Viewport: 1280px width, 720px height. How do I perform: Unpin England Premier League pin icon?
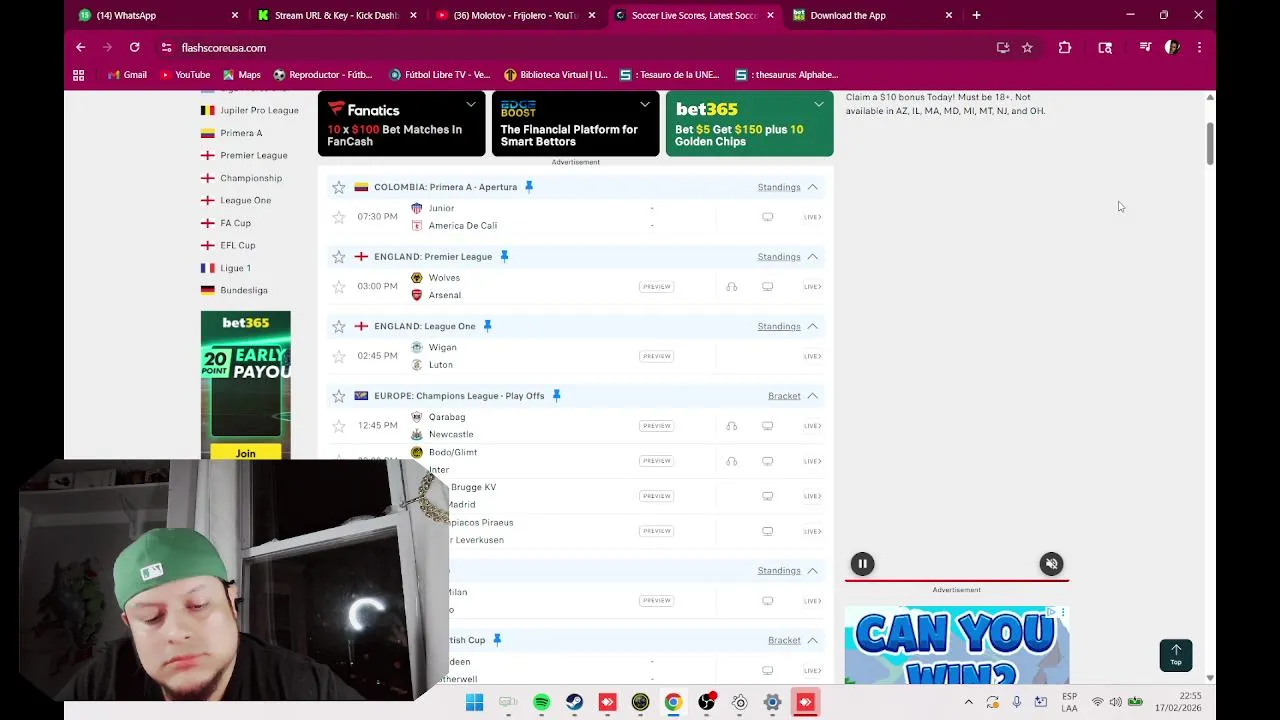[504, 257]
